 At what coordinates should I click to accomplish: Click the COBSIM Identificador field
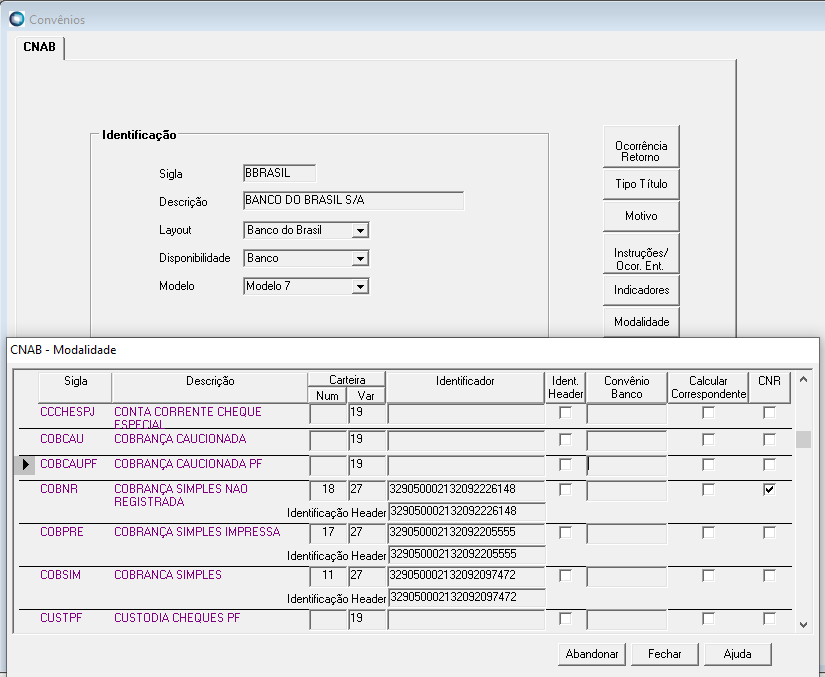click(x=466, y=575)
